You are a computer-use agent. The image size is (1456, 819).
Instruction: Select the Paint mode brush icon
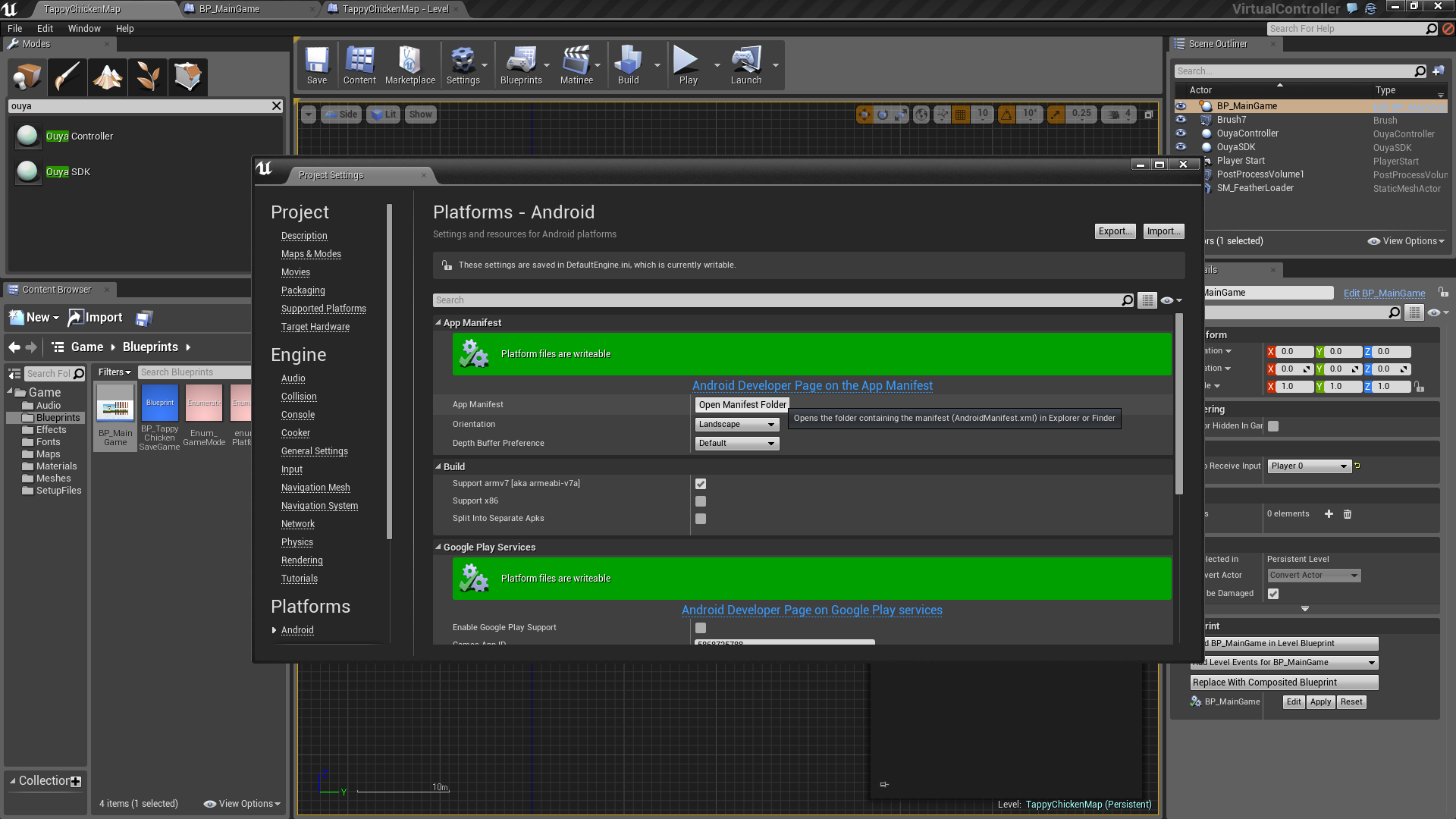[67, 77]
